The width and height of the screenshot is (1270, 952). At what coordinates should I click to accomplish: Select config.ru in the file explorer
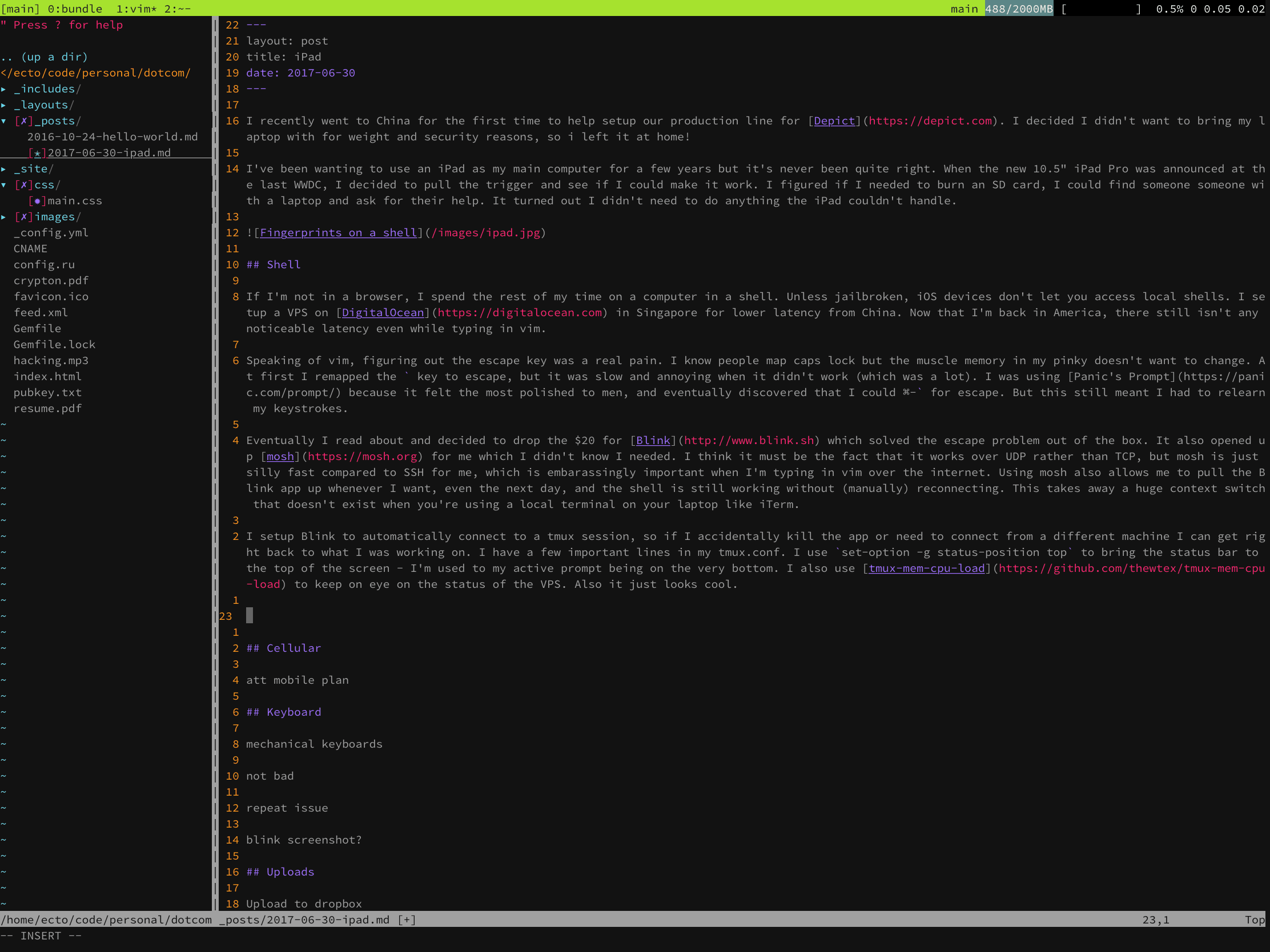pyautogui.click(x=43, y=264)
